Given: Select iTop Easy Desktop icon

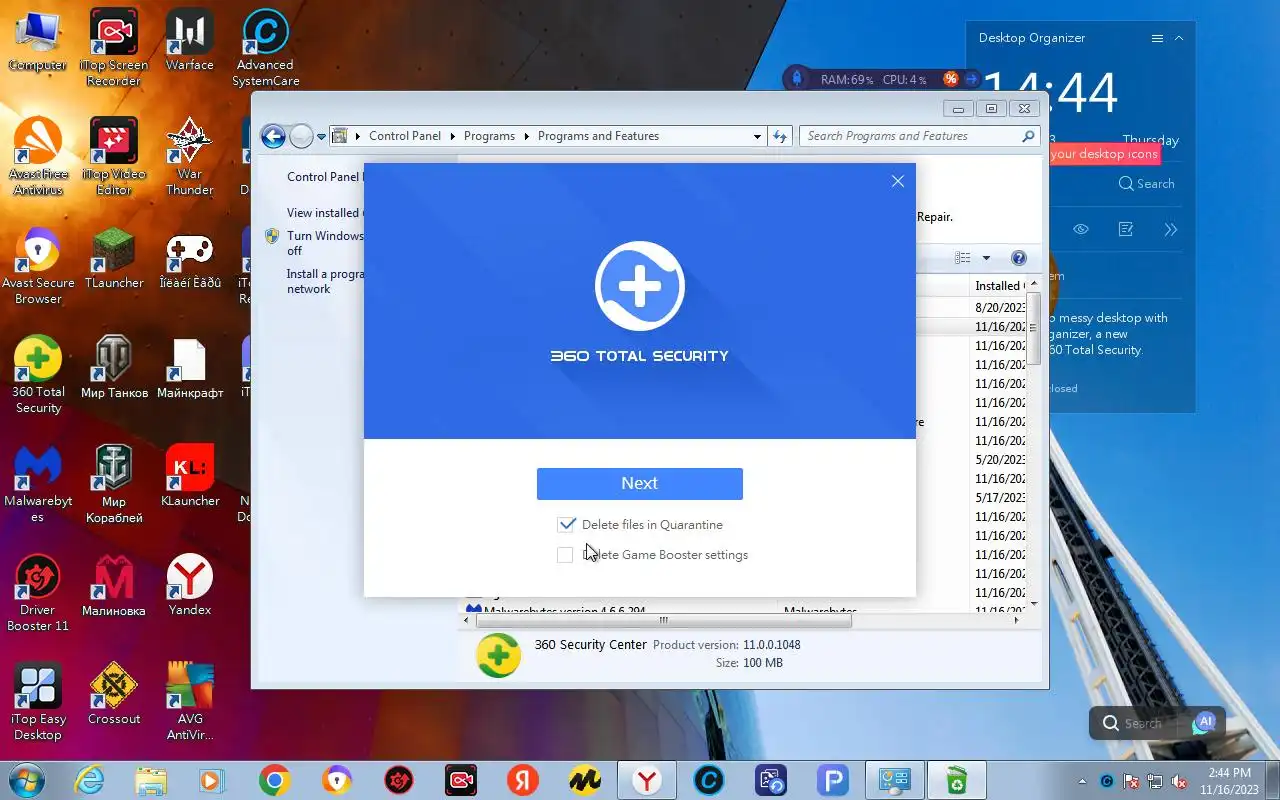Looking at the screenshot, I should (x=38, y=701).
